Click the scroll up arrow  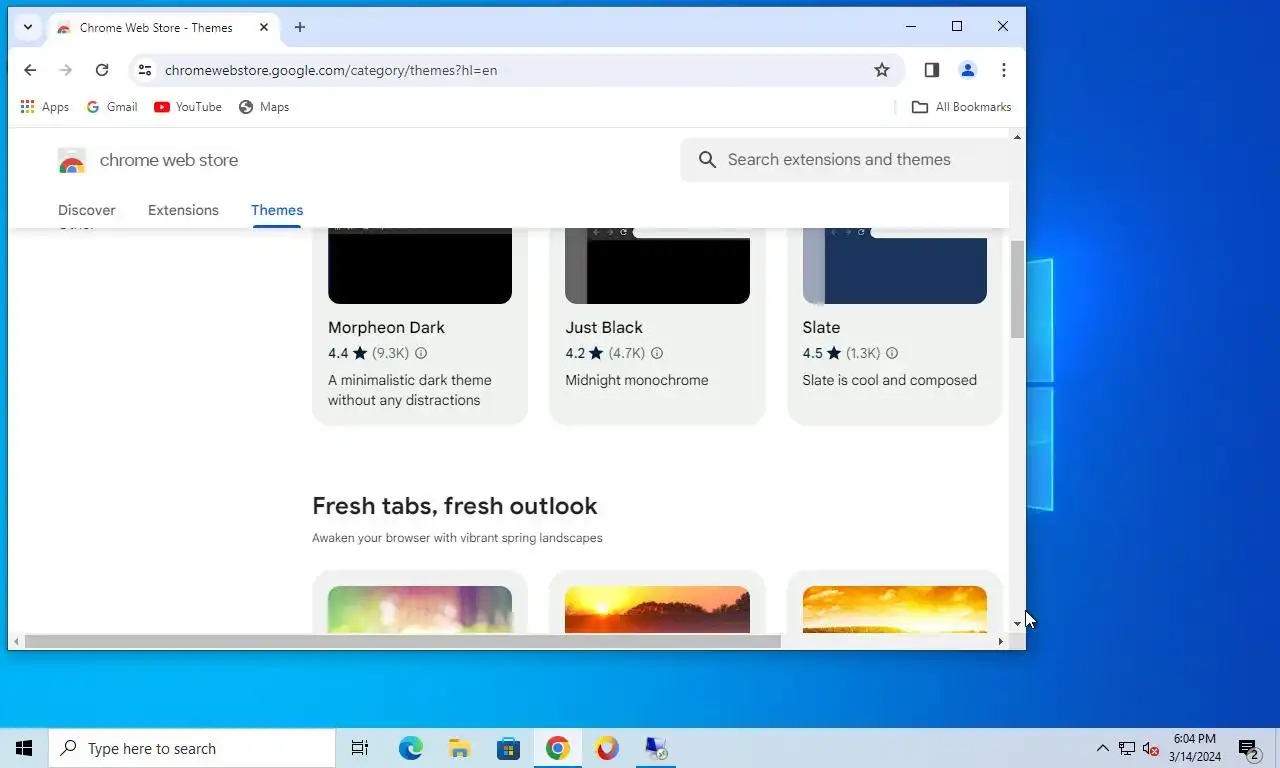point(1018,137)
